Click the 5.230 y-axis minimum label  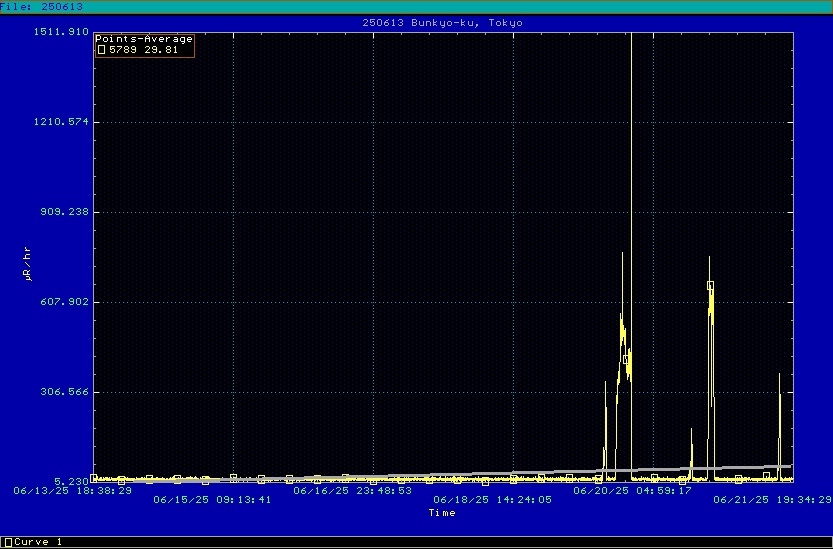tap(72, 481)
